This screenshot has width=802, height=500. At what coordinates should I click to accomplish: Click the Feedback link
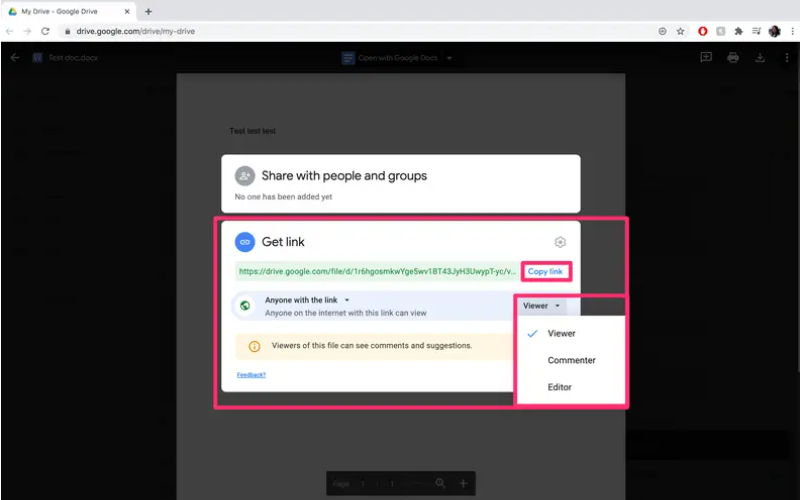(x=251, y=375)
